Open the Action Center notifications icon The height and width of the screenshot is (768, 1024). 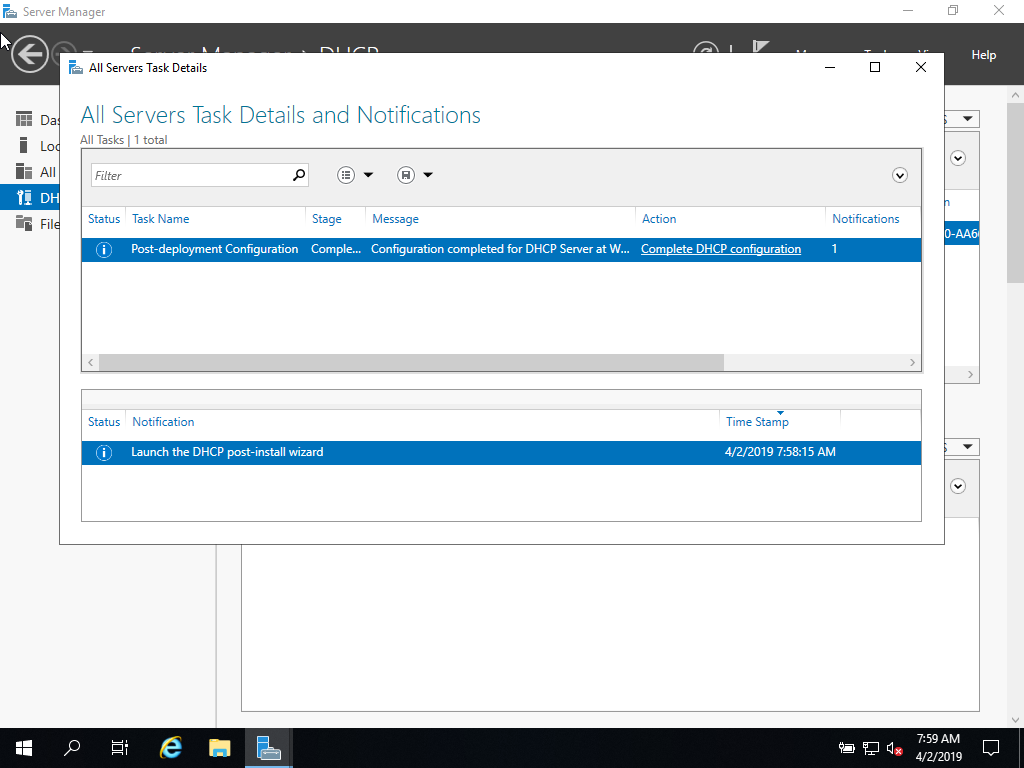[991, 748]
